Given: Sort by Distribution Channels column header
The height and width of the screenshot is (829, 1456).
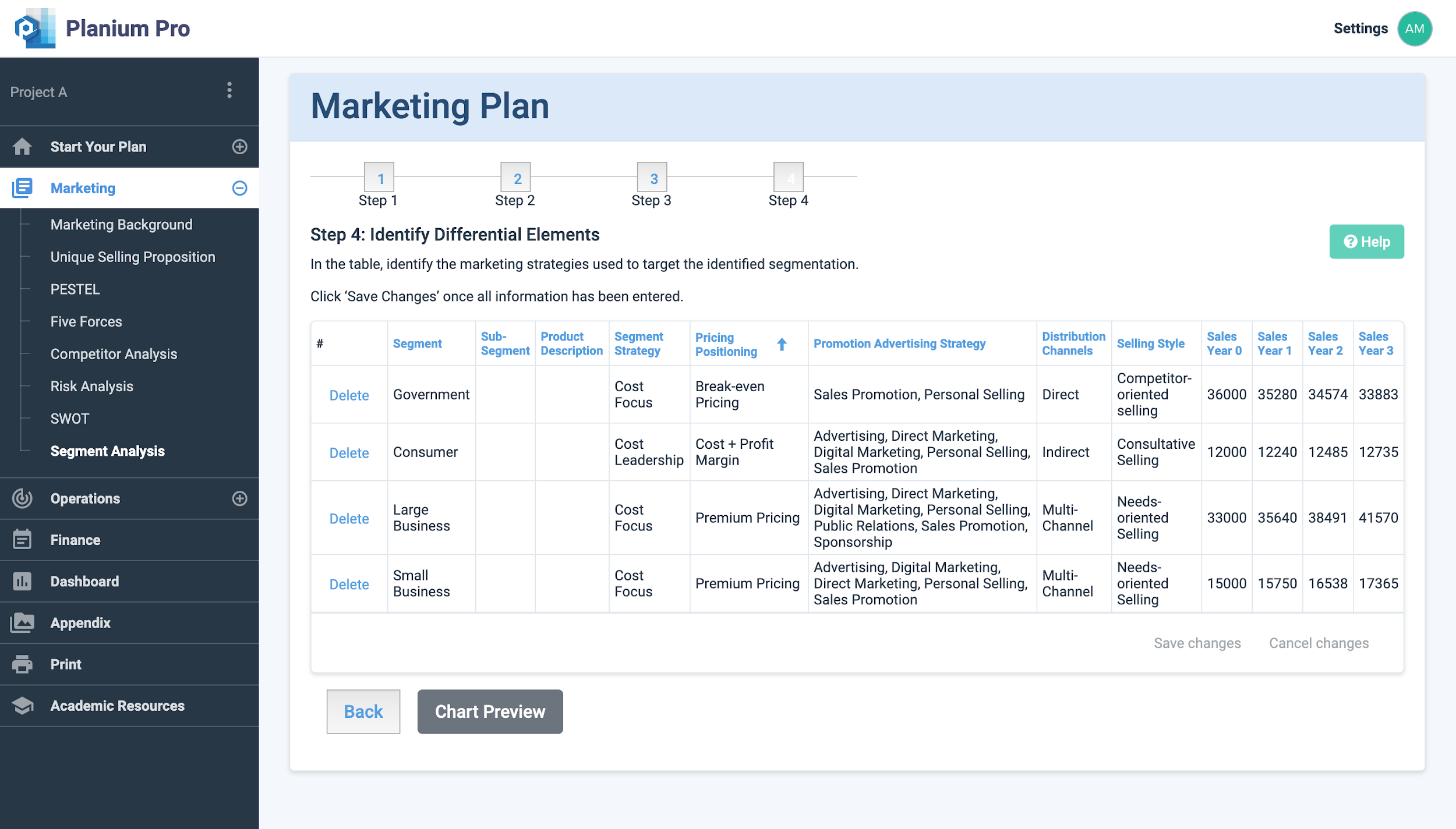Looking at the screenshot, I should tap(1073, 343).
